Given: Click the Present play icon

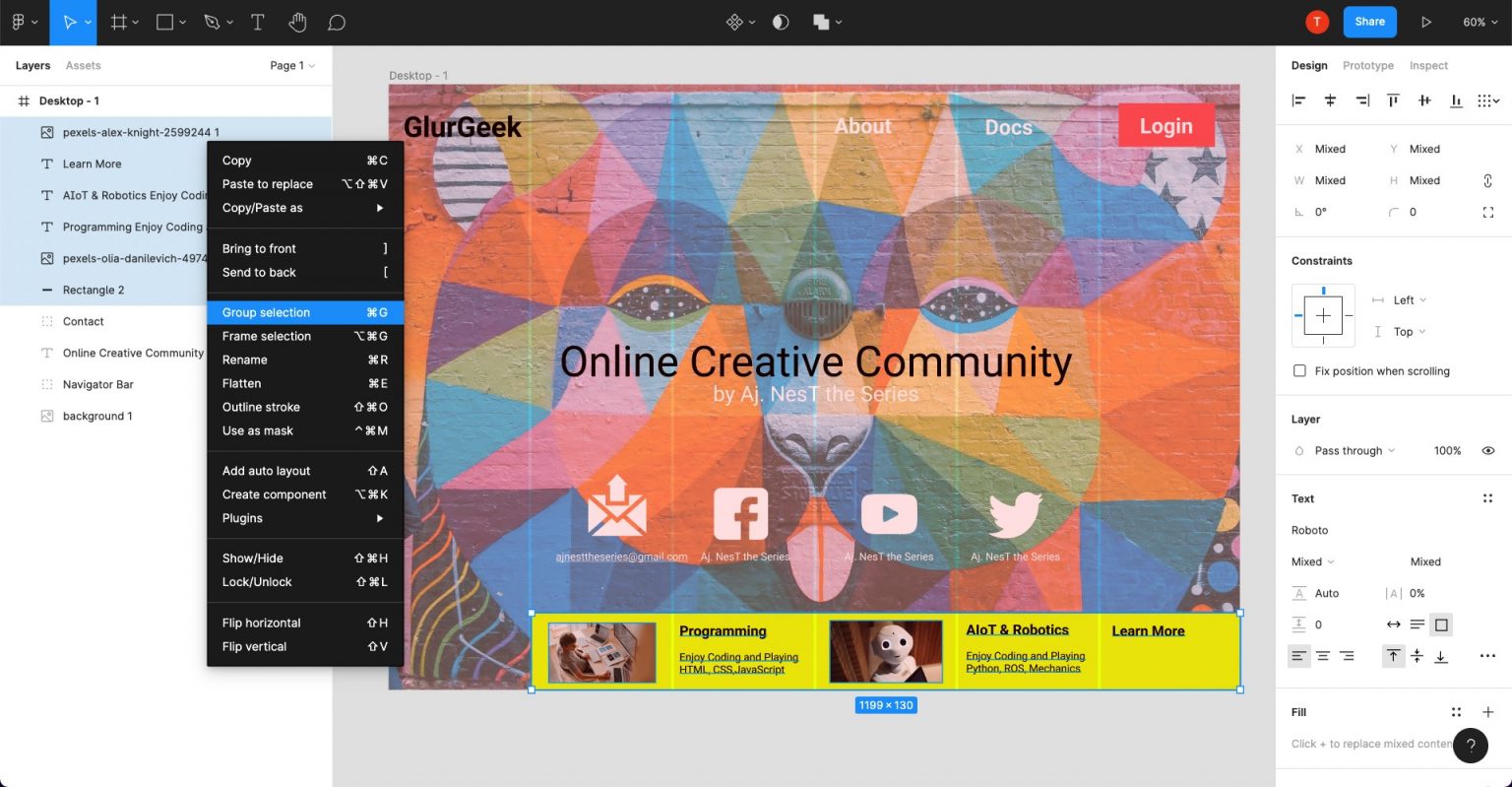Looking at the screenshot, I should click(x=1426, y=22).
